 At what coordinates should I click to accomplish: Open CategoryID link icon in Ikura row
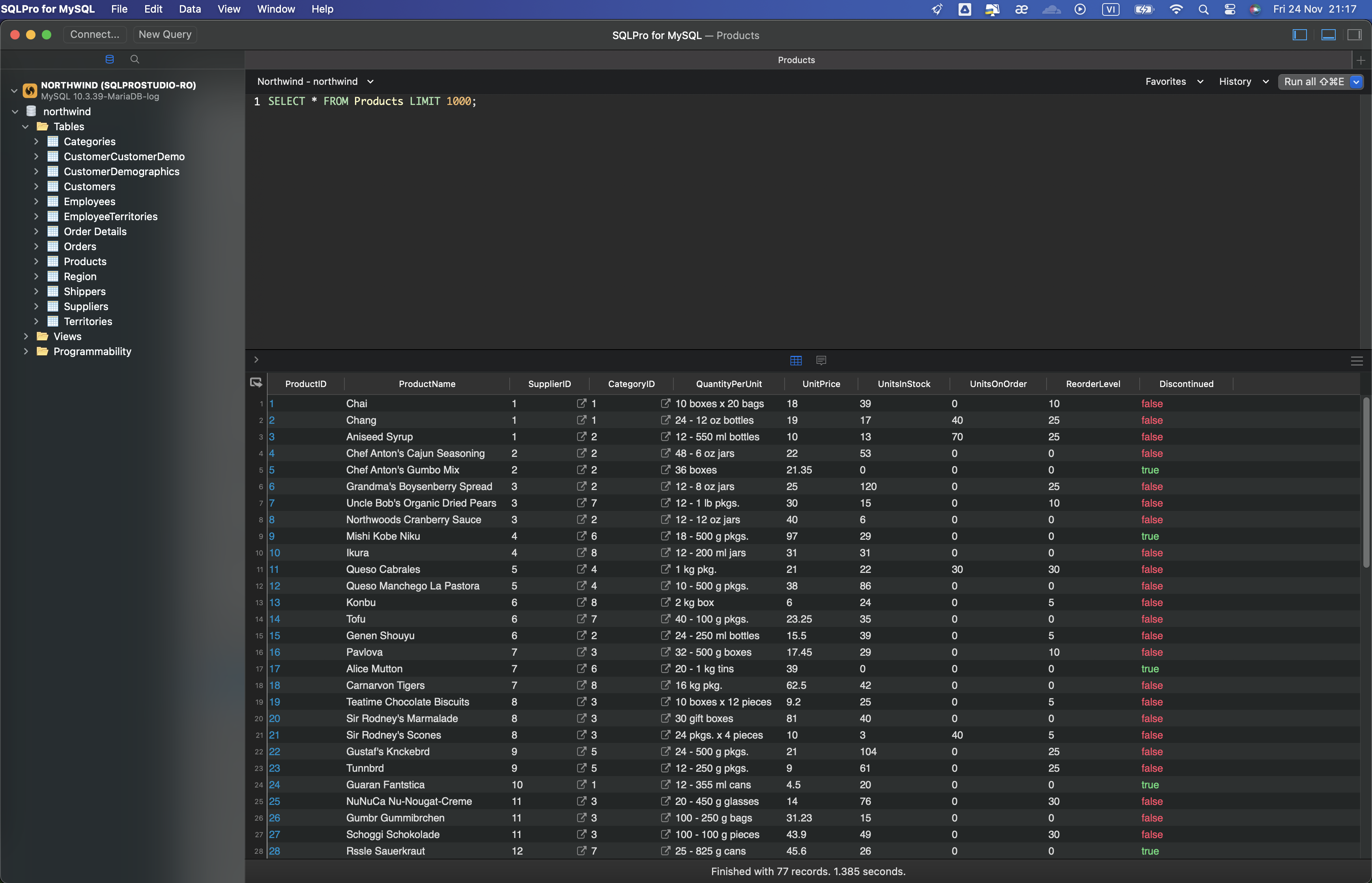[665, 552]
